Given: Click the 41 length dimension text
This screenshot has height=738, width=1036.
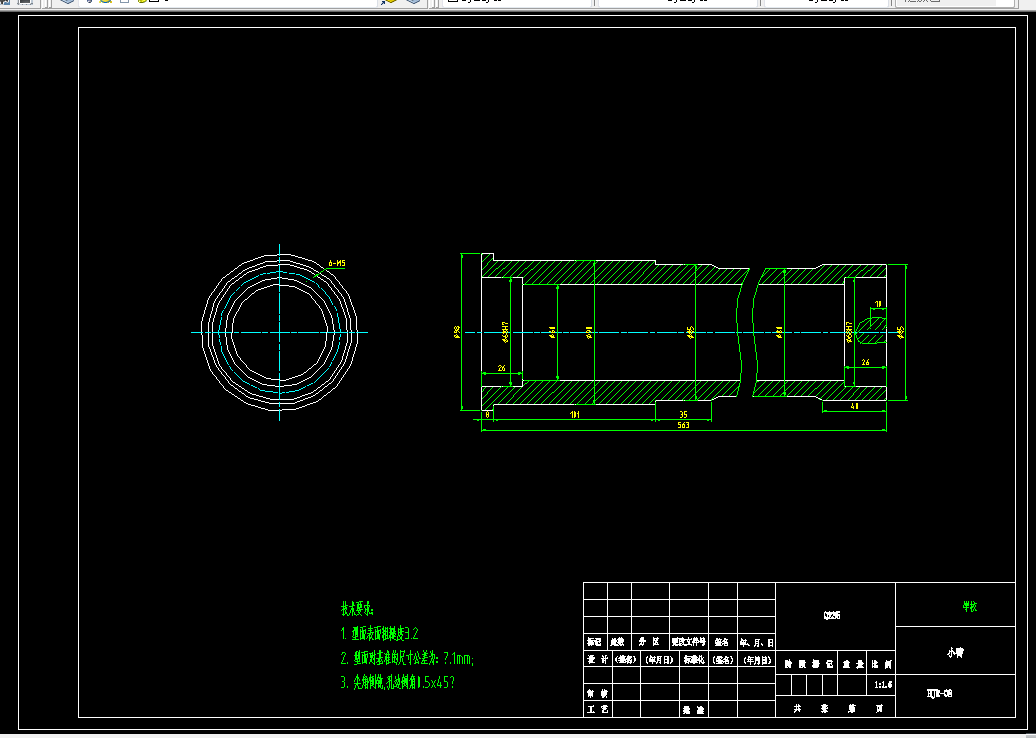Looking at the screenshot, I should [854, 406].
